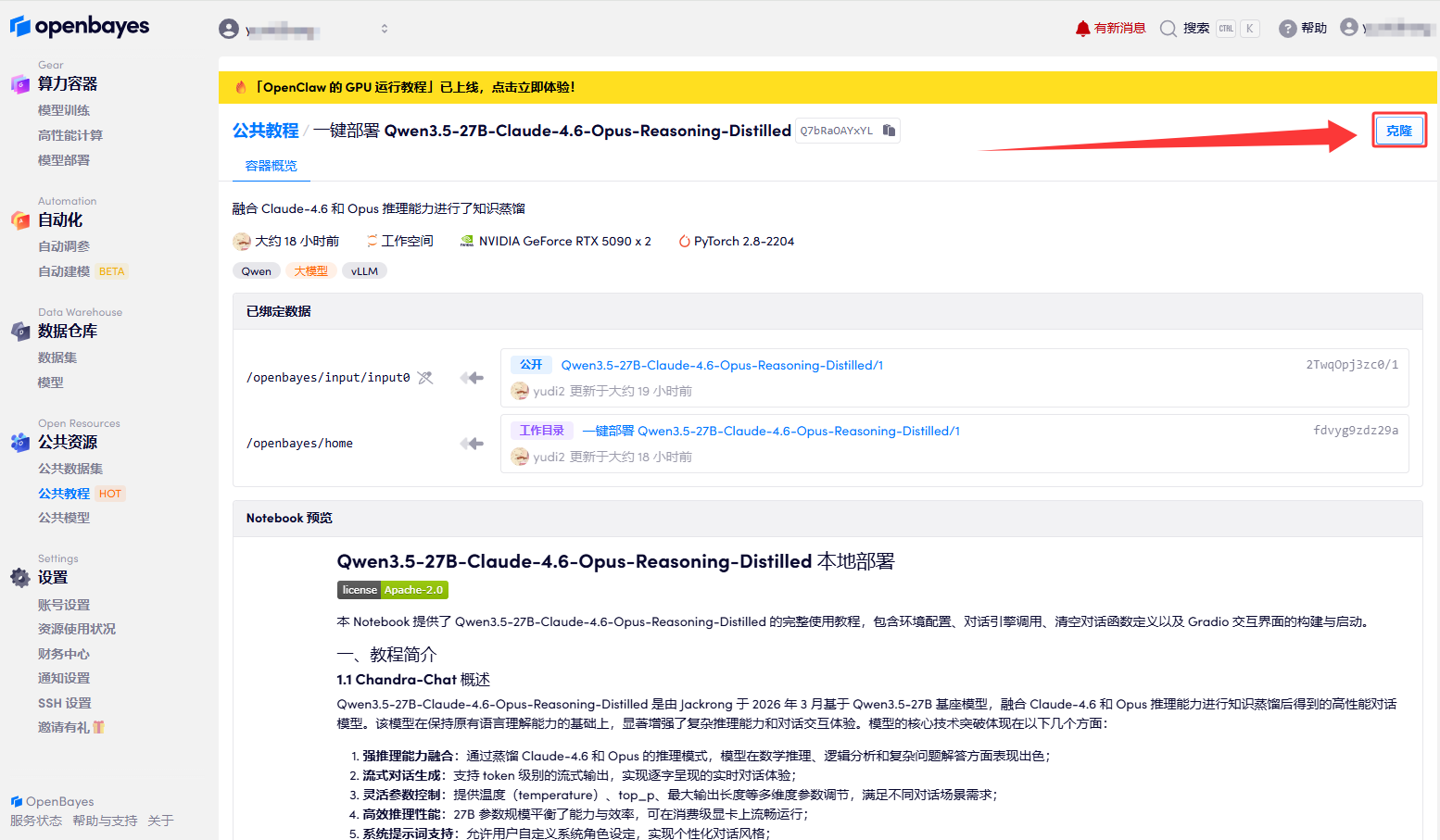Open the public Qwen3.5-27B-Claude-4.6-Opus-Reasoning-Distilled/1 dataset link
The height and width of the screenshot is (840, 1440).
(722, 365)
